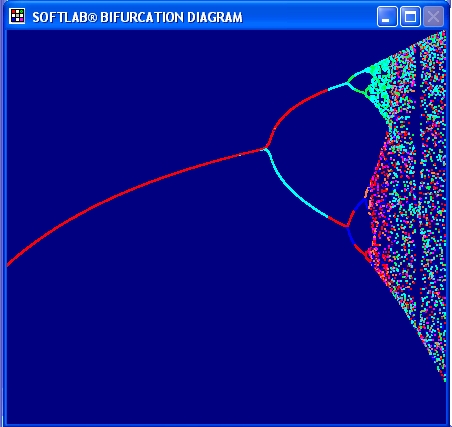Click the first bifurcation point where red splits
The width and height of the screenshot is (452, 427).
click(266, 148)
